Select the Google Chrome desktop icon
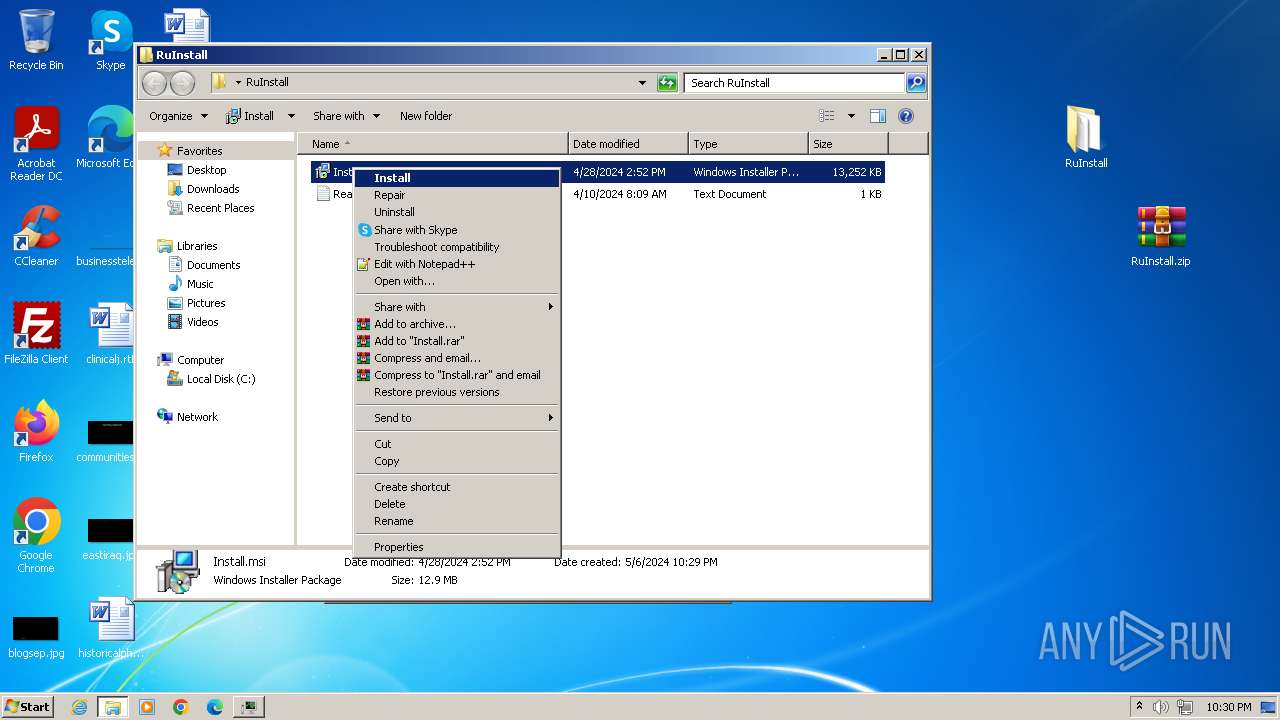Image resolution: width=1280 pixels, height=720 pixels. [x=36, y=536]
